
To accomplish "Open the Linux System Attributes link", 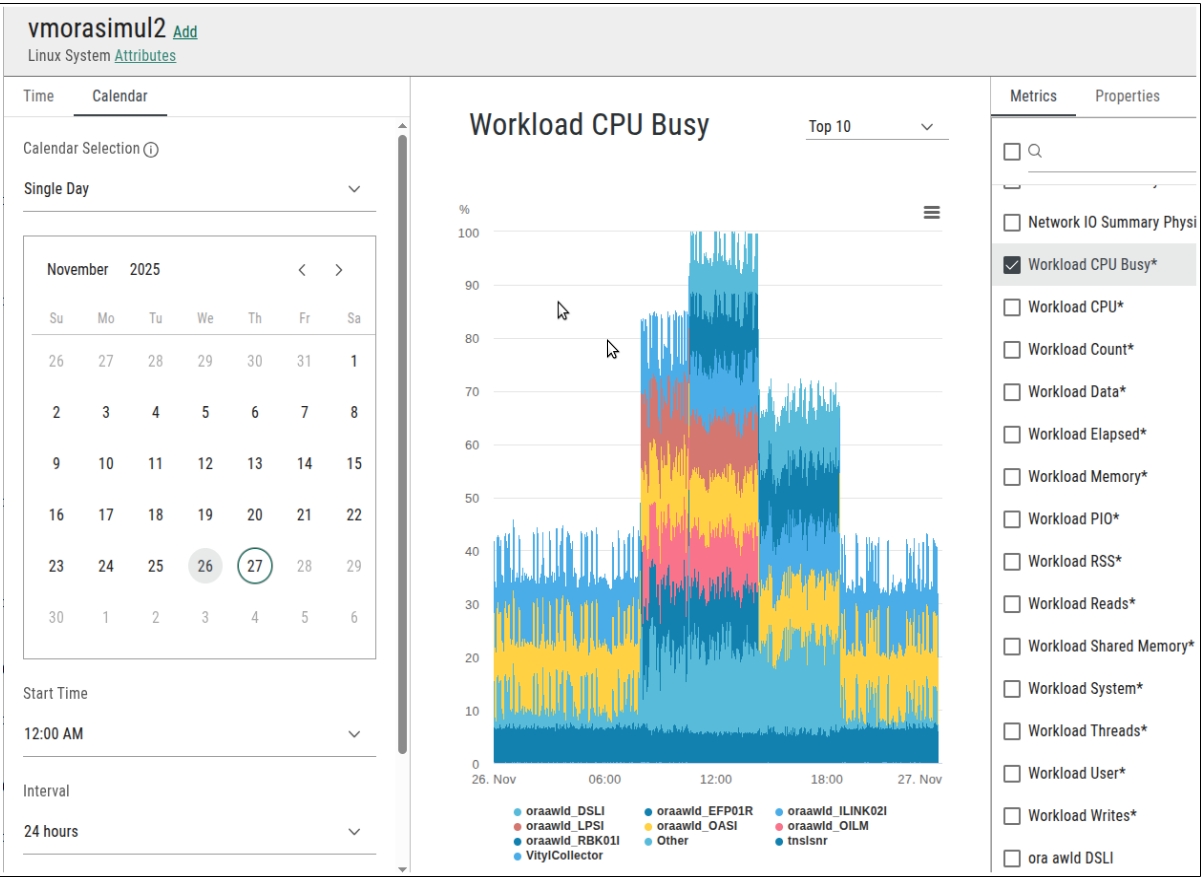I will point(145,56).
